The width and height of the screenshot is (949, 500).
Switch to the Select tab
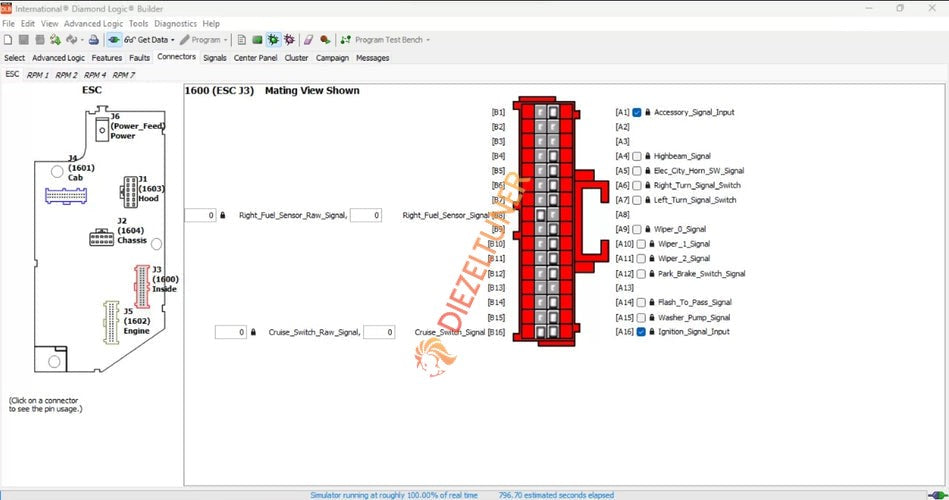coord(15,58)
